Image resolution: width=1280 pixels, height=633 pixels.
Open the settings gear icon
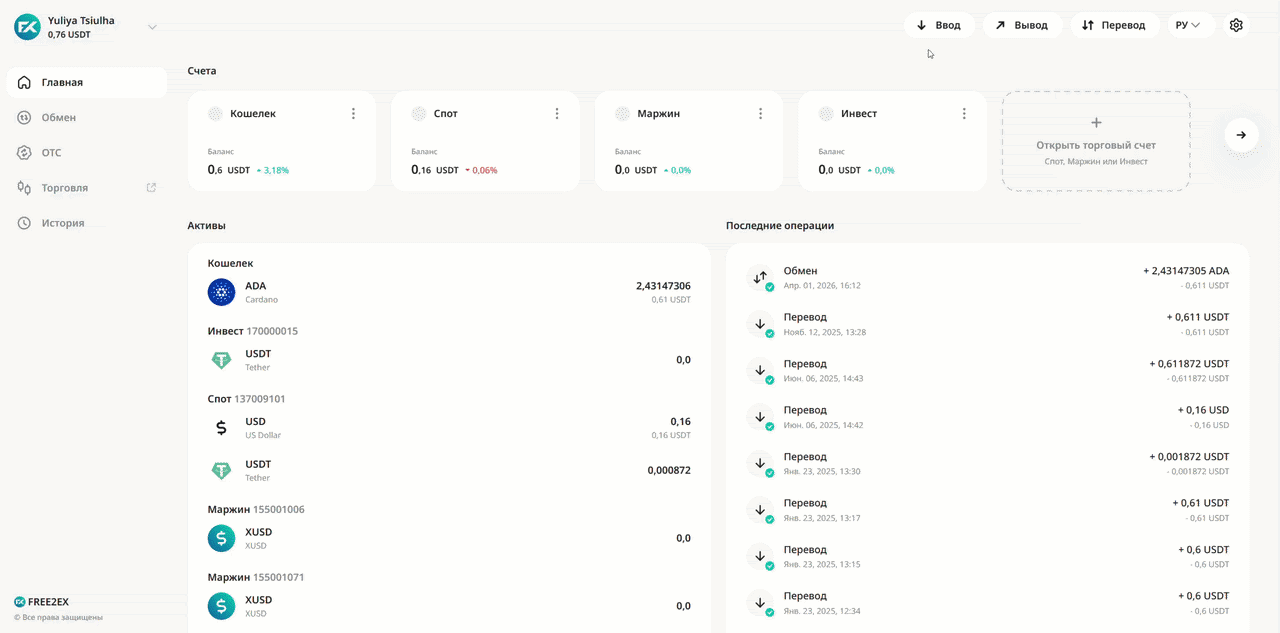[1236, 25]
